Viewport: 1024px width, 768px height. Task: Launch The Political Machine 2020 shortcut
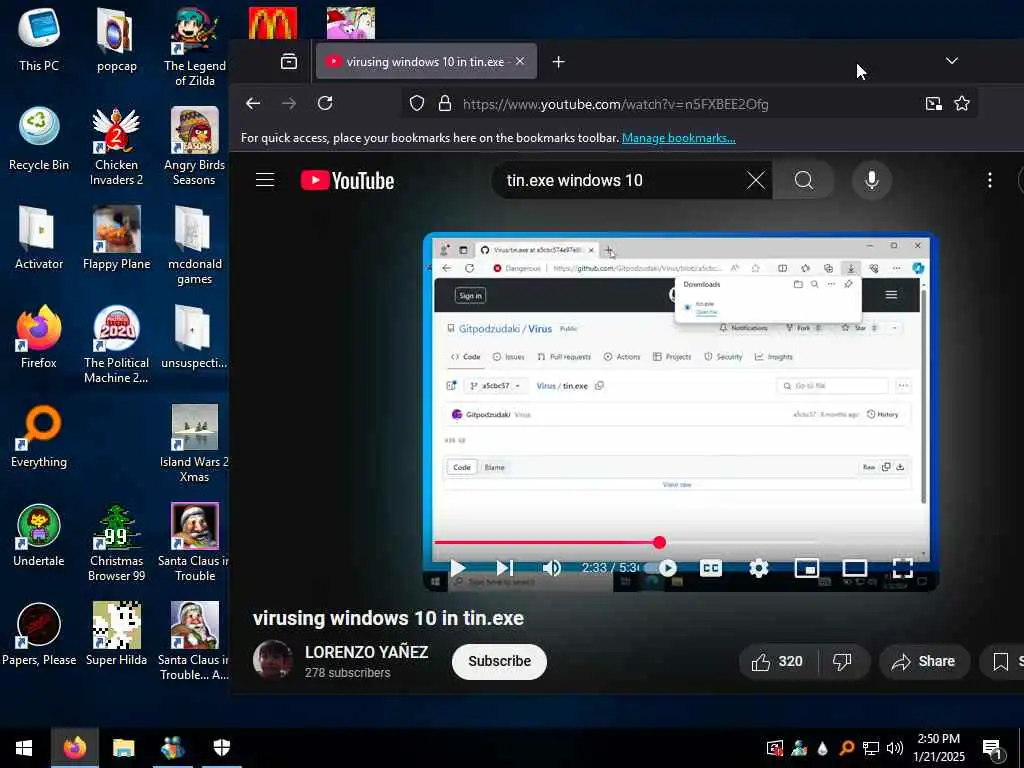pyautogui.click(x=116, y=345)
